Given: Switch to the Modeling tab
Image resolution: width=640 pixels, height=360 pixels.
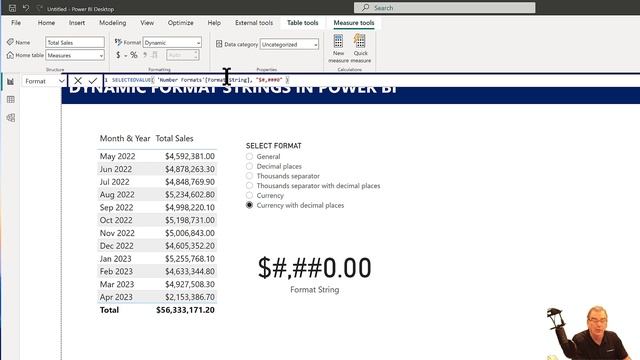Looking at the screenshot, I should click(113, 23).
